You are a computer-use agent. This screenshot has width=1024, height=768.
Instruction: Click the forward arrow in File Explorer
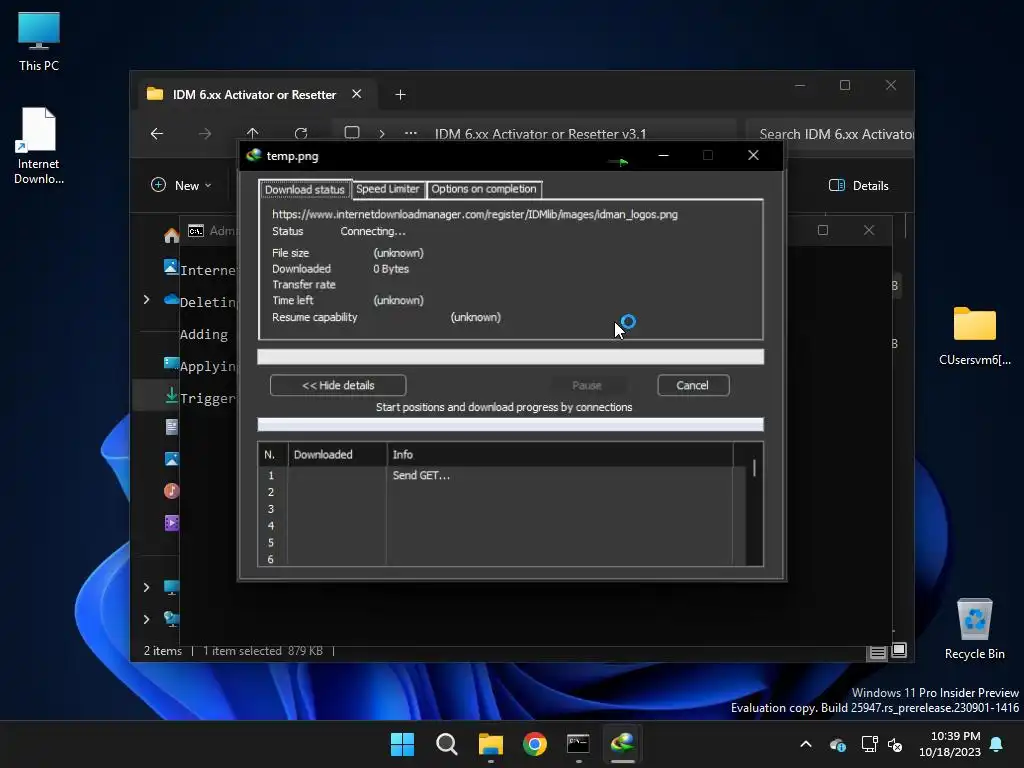pos(205,134)
